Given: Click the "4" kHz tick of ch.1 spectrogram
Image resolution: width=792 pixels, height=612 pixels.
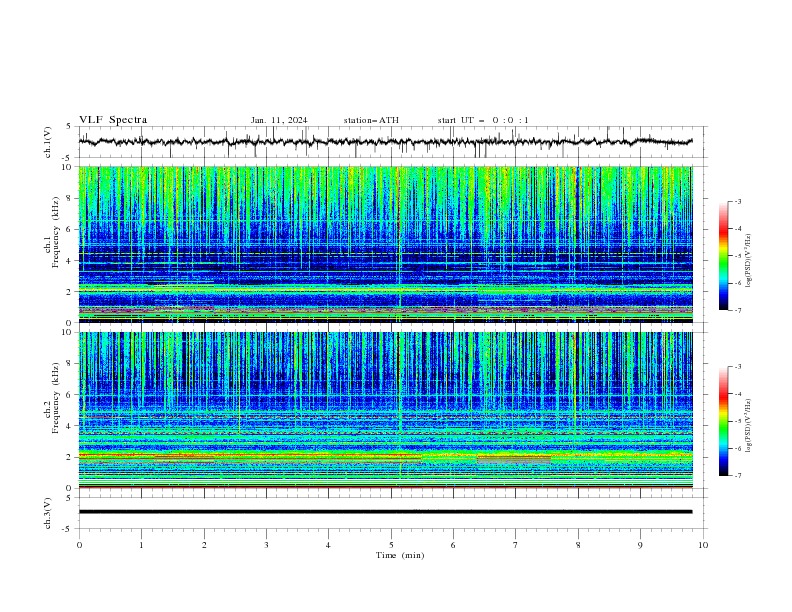Looking at the screenshot, I should click(70, 261).
